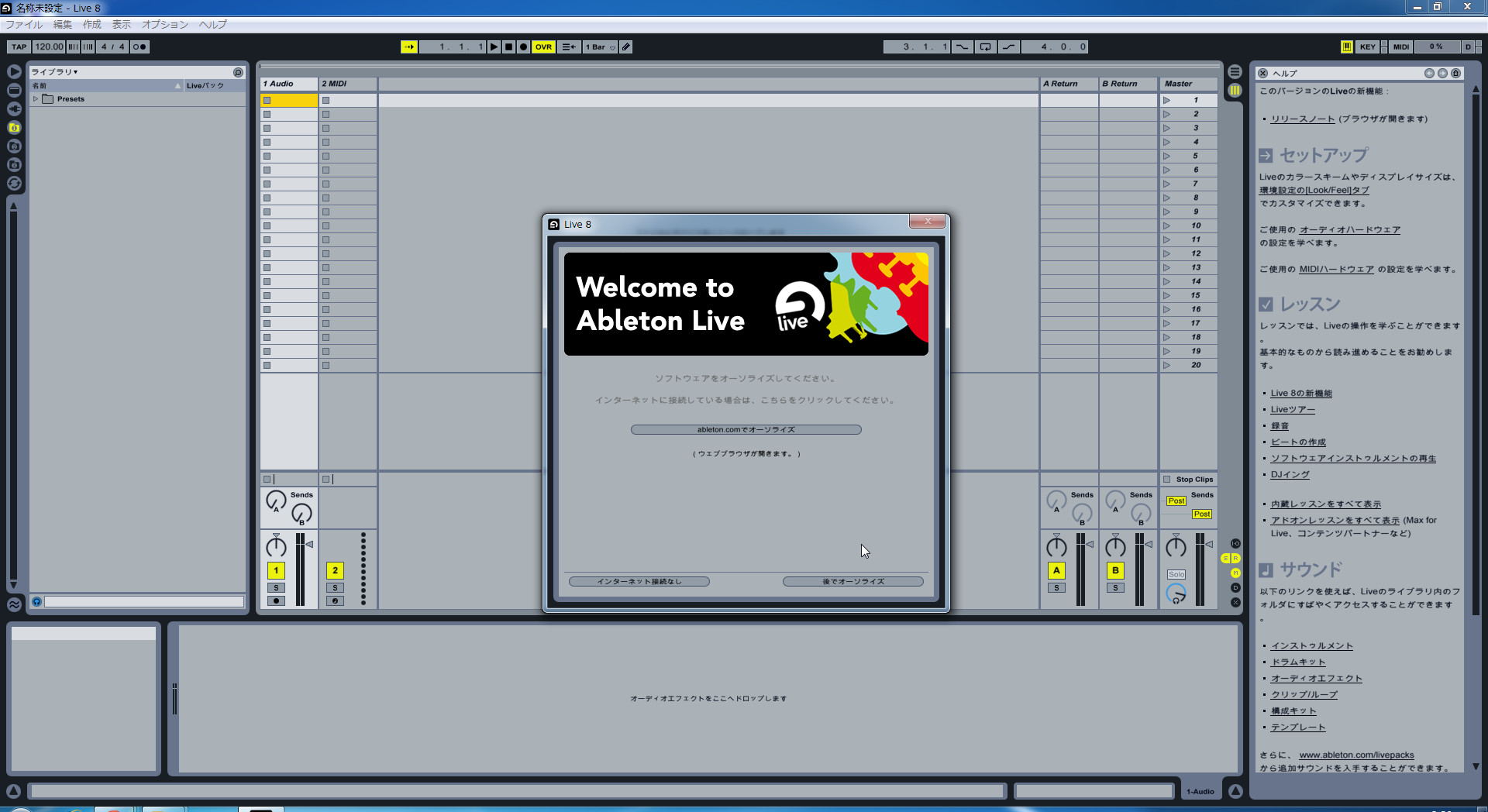Open the ヘルプ menu
Viewport: 1488px width, 812px height.
coord(212,25)
